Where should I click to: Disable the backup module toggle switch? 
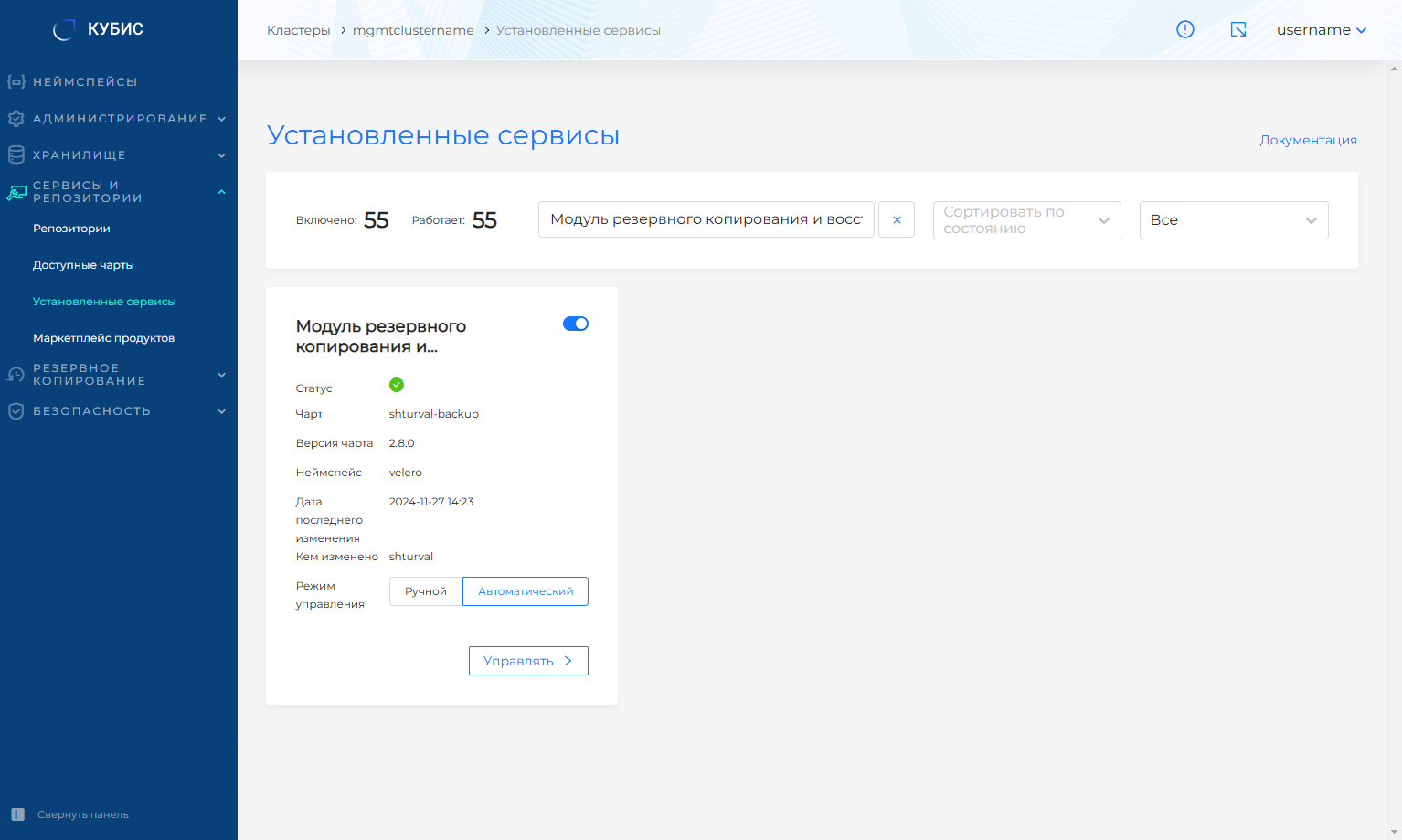click(x=575, y=324)
